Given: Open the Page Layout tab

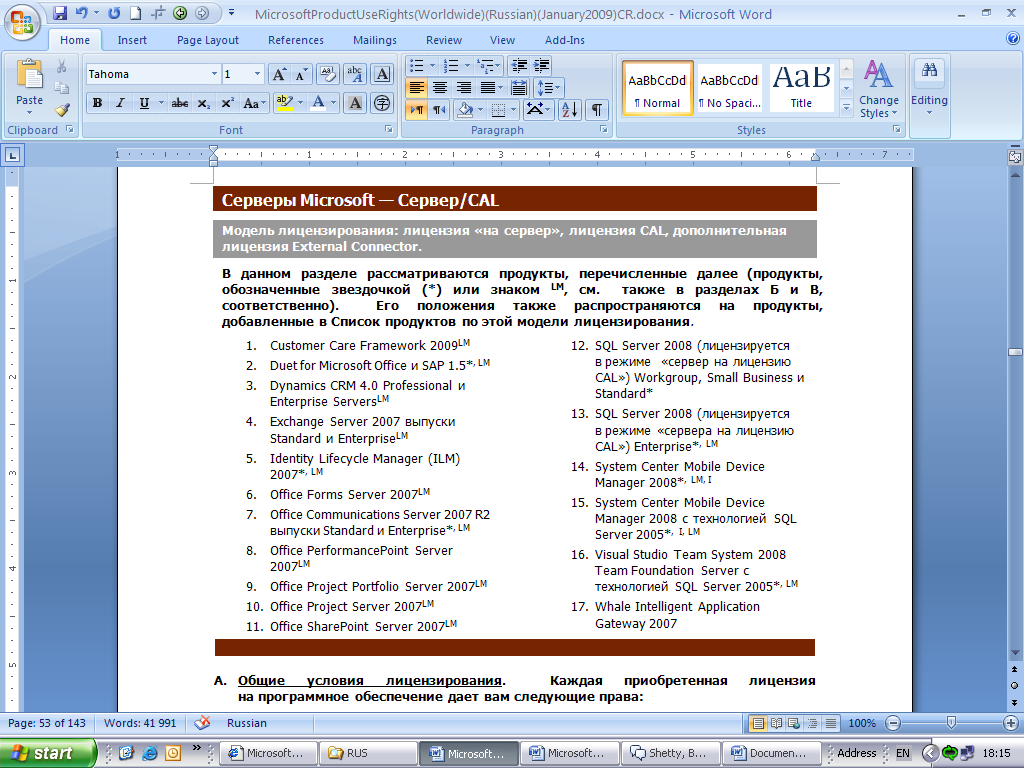Looking at the screenshot, I should [208, 40].
